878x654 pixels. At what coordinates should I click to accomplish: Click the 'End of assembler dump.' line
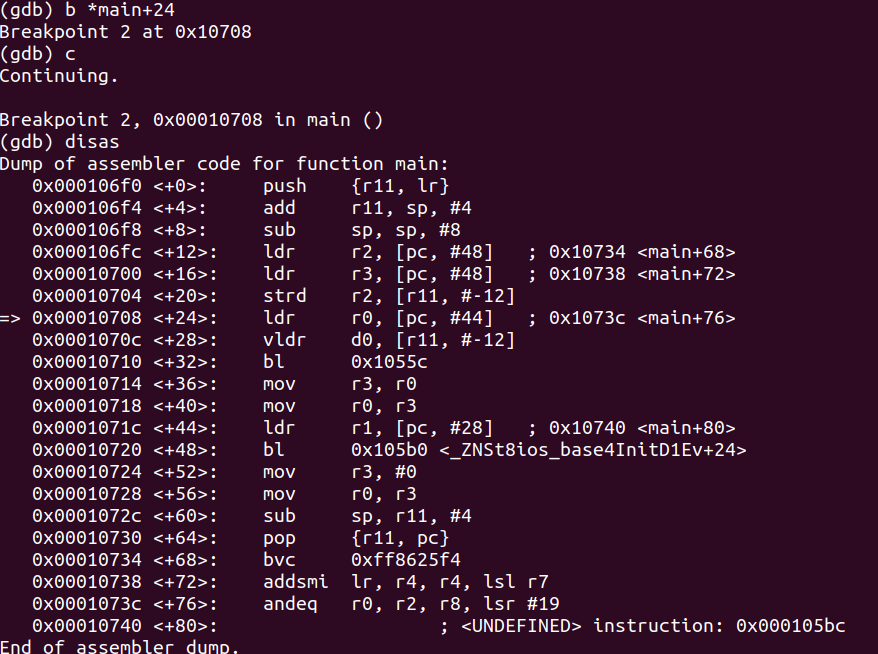tap(119, 647)
